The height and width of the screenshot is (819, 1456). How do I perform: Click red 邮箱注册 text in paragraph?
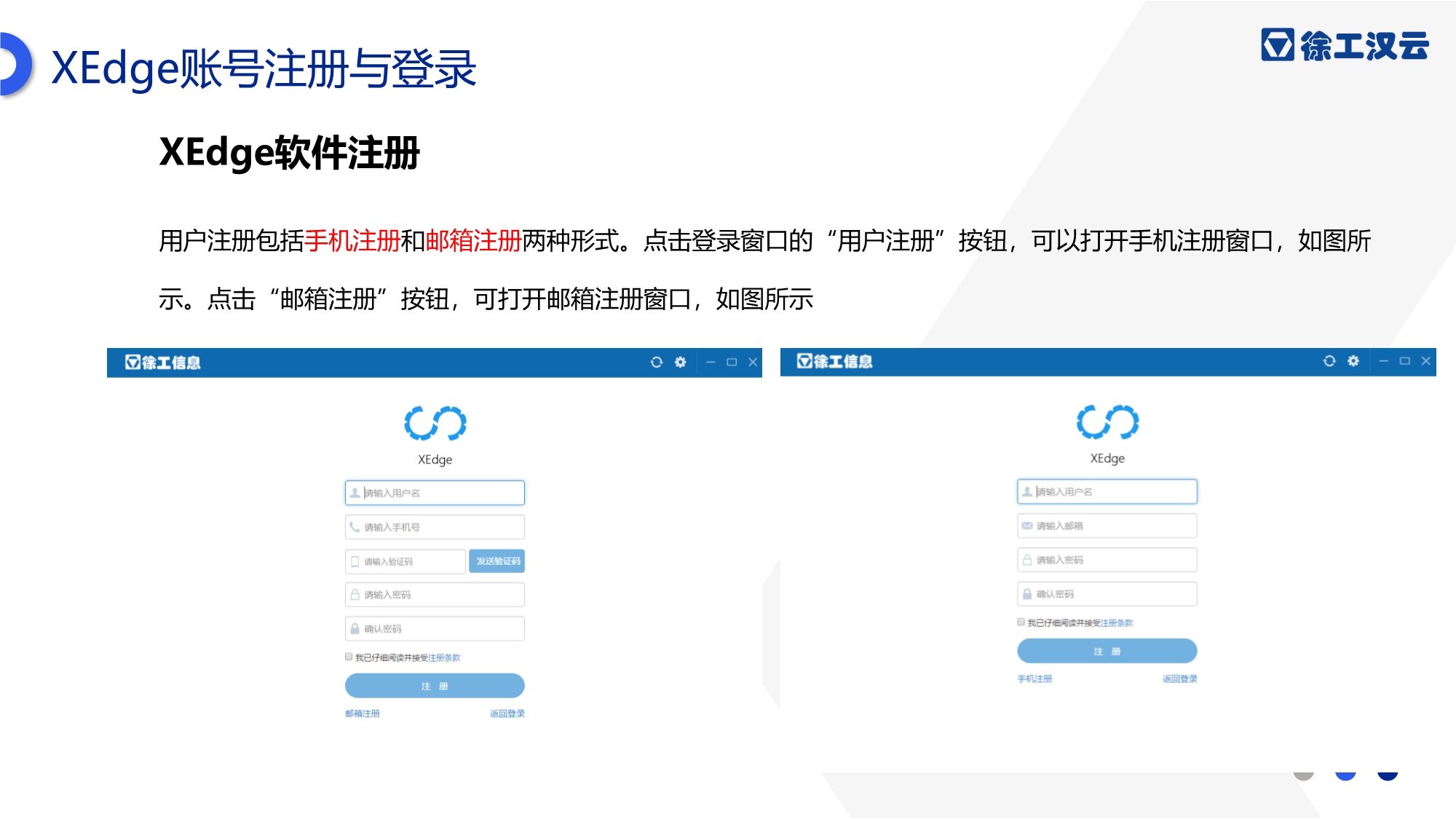pos(473,241)
